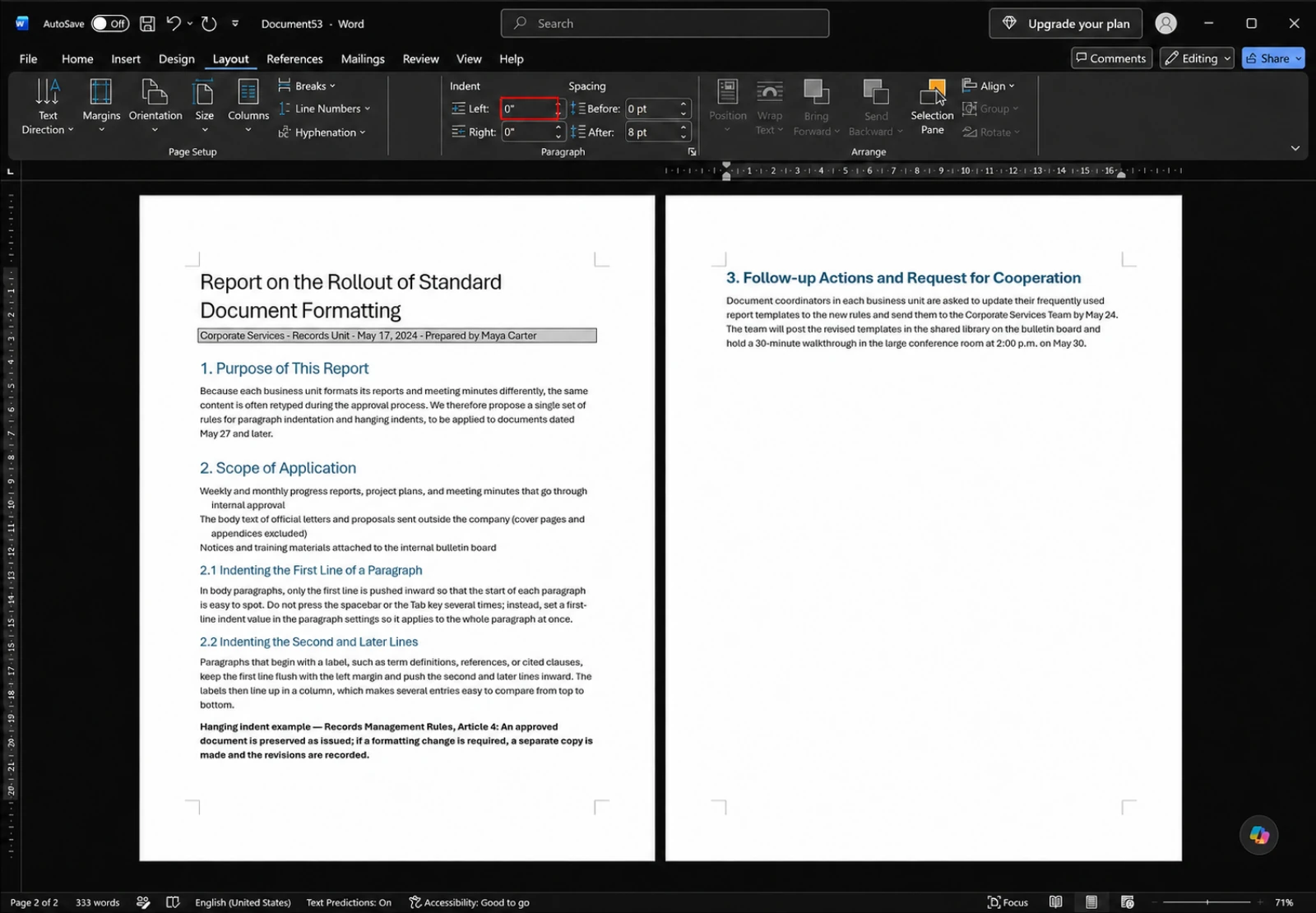Image resolution: width=1316 pixels, height=913 pixels.
Task: Click the Comments button
Action: 1111,58
